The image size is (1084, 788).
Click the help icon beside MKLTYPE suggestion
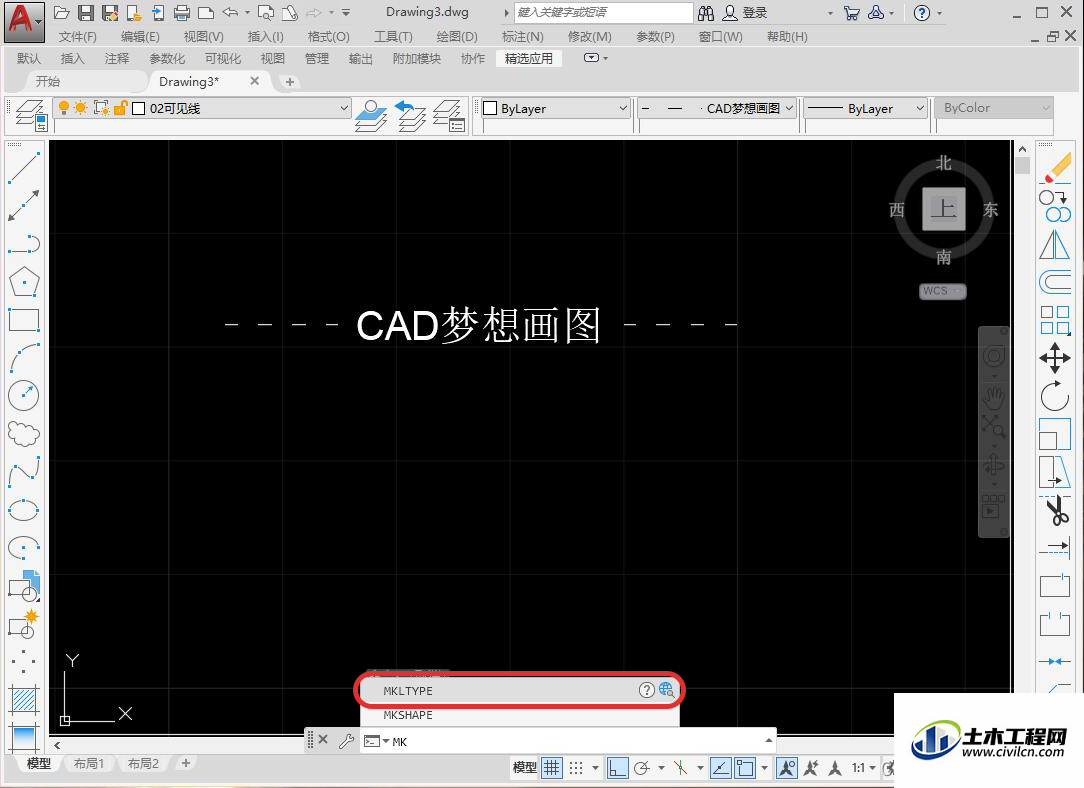pos(646,690)
